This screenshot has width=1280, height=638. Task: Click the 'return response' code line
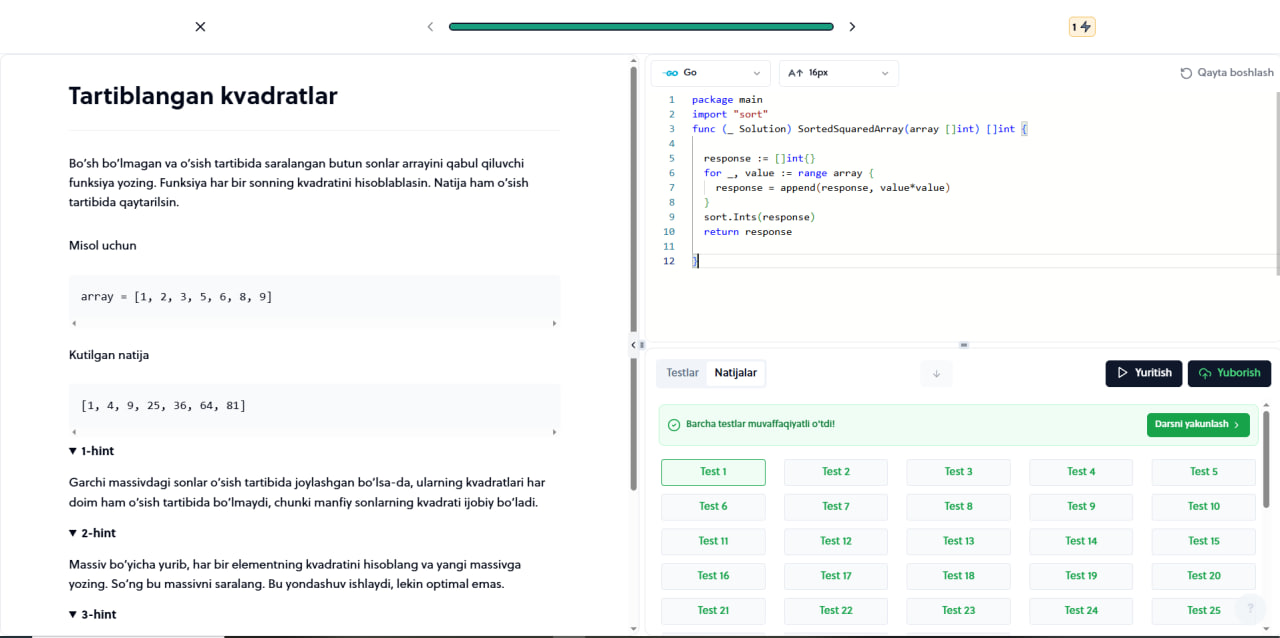click(747, 232)
